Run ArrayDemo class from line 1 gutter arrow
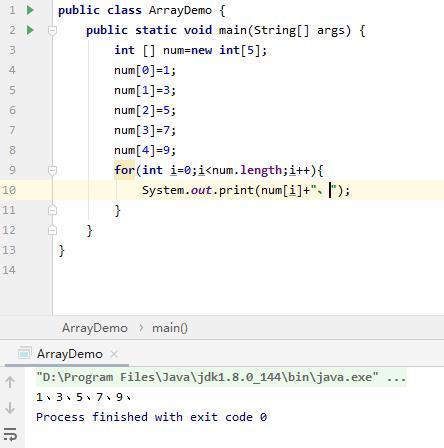This screenshot has height=448, width=444. pos(30,10)
